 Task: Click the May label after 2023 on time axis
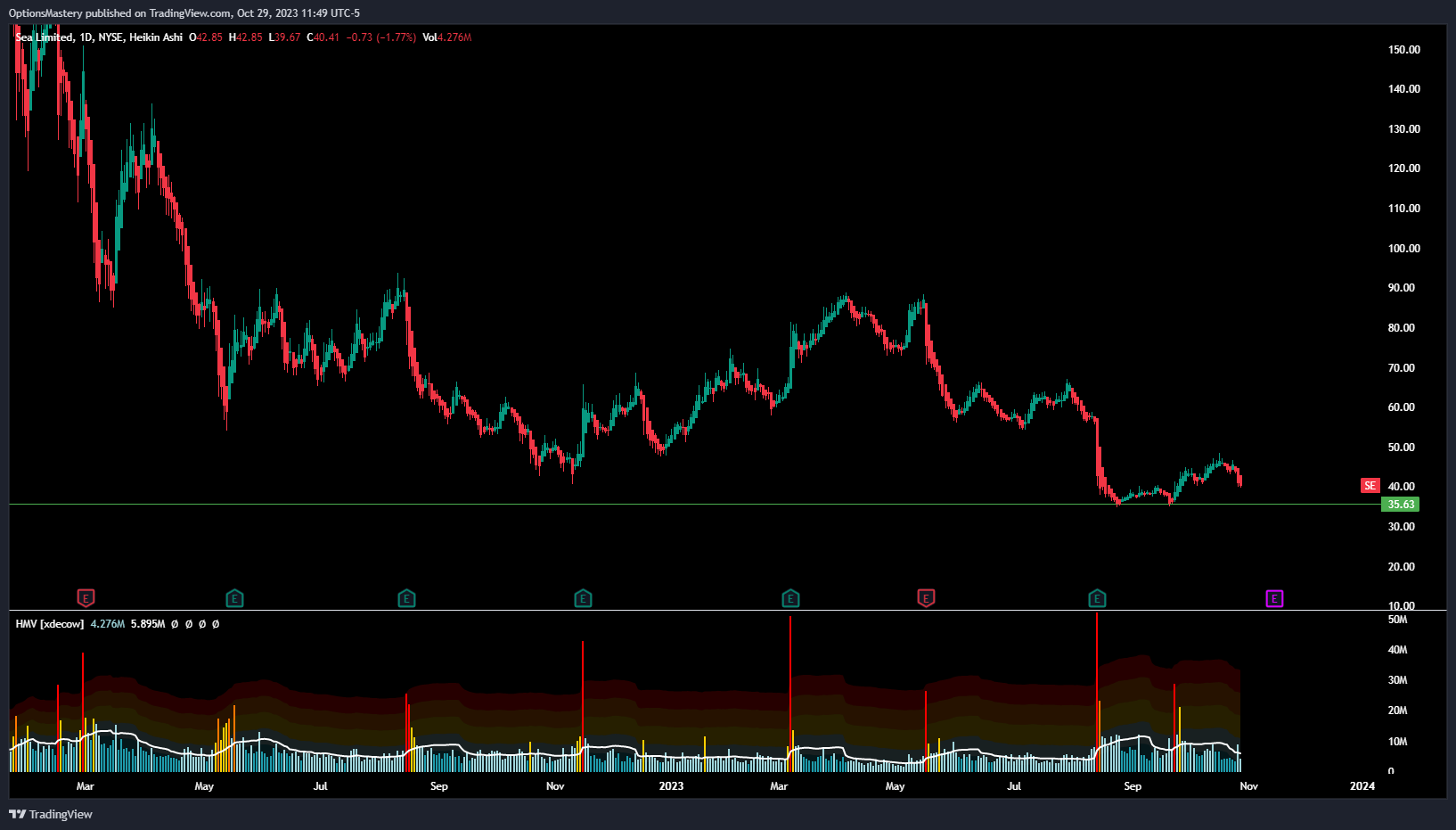(x=896, y=786)
